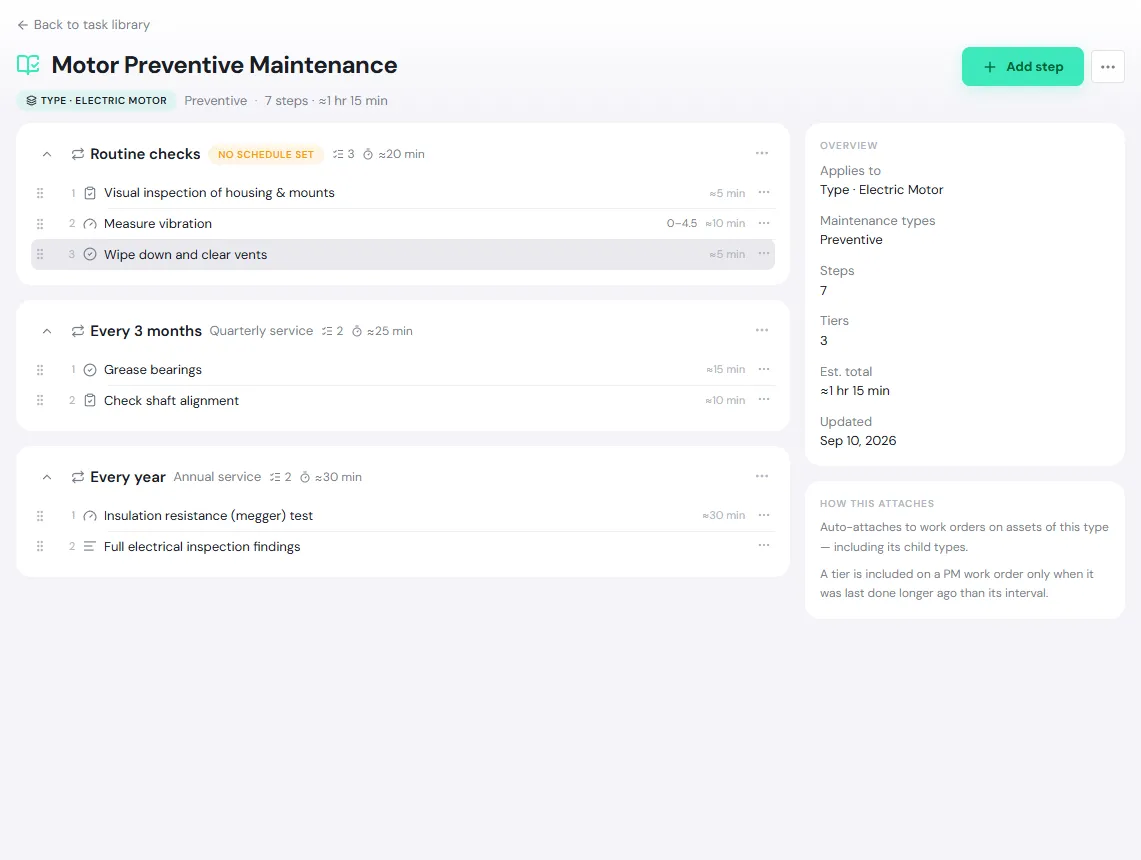
Task: Select the Visual inspection of housing & mounts step
Action: tap(403, 193)
